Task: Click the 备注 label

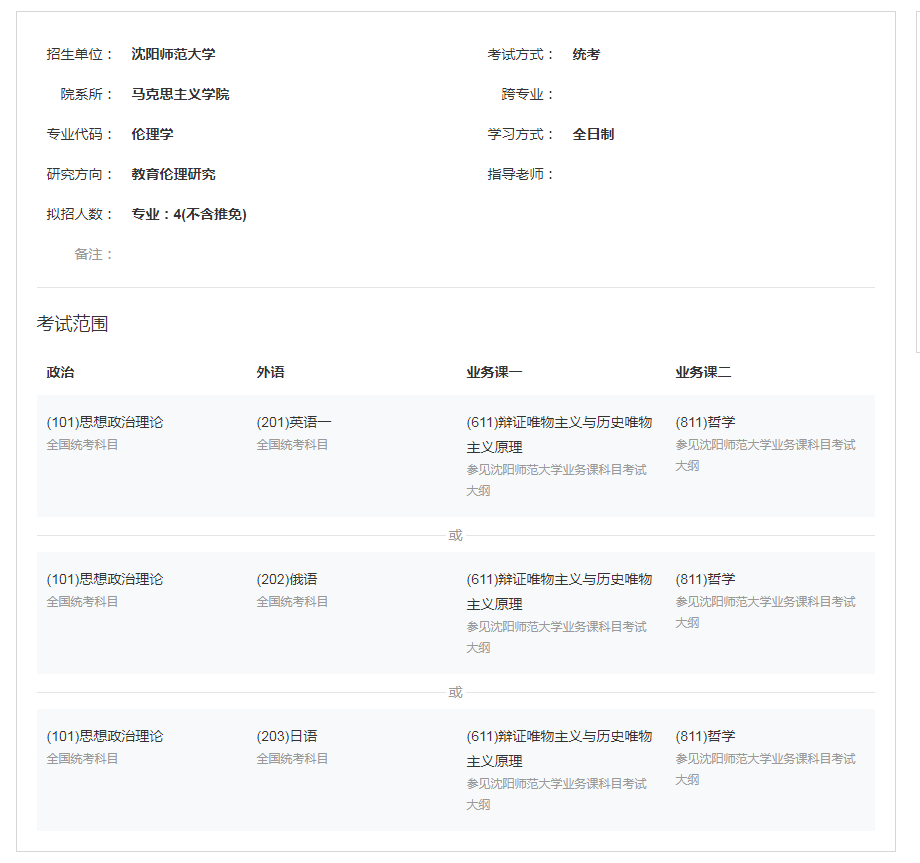Action: pyautogui.click(x=93, y=254)
